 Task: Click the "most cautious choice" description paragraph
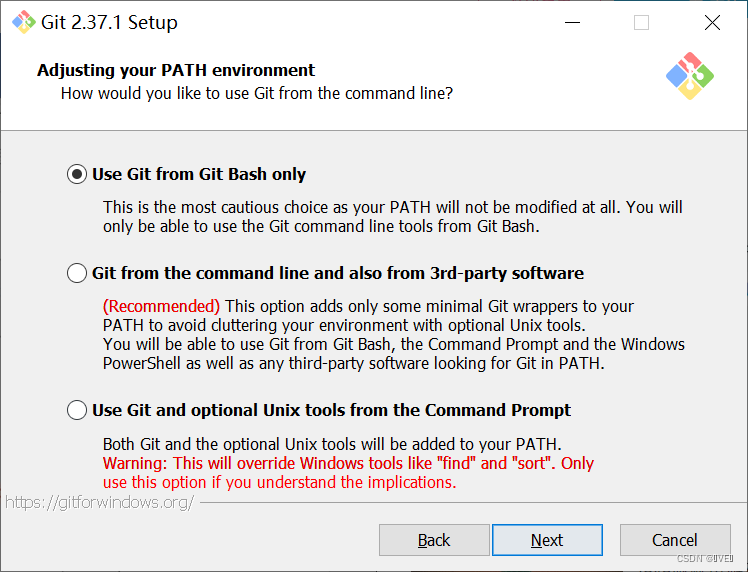point(393,217)
